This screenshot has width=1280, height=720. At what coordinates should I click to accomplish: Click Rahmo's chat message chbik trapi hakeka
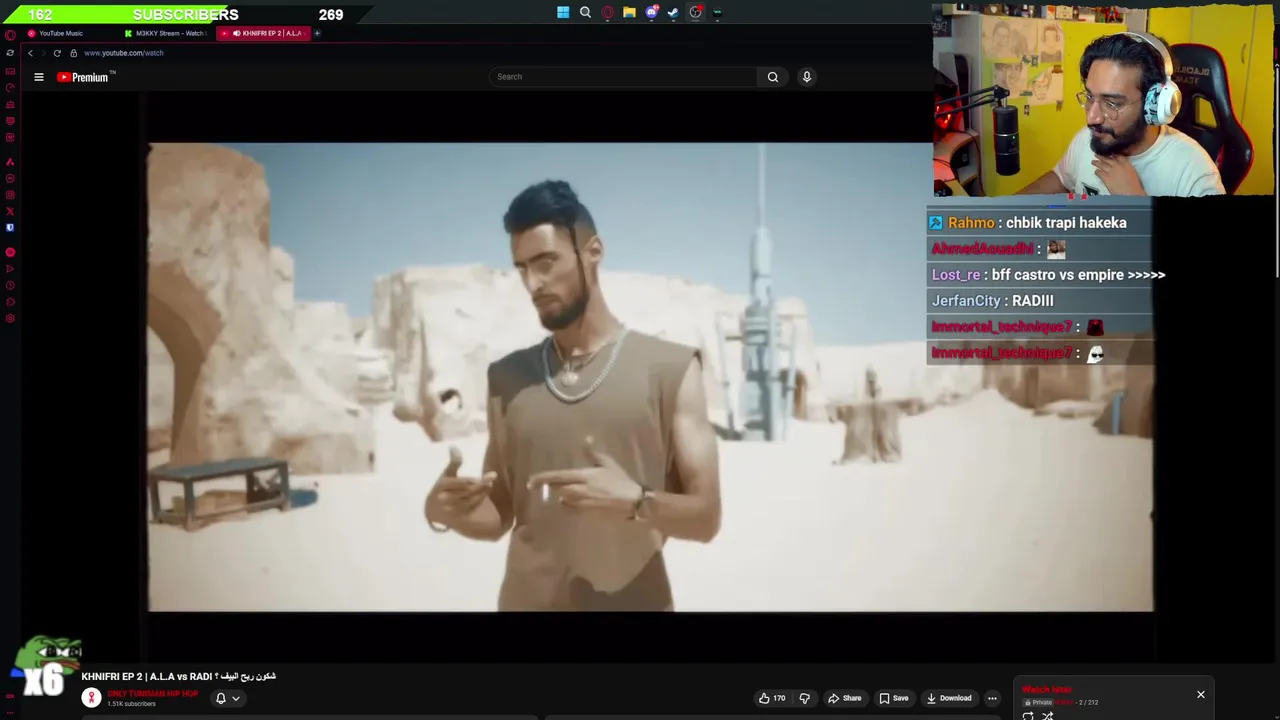coord(1038,223)
